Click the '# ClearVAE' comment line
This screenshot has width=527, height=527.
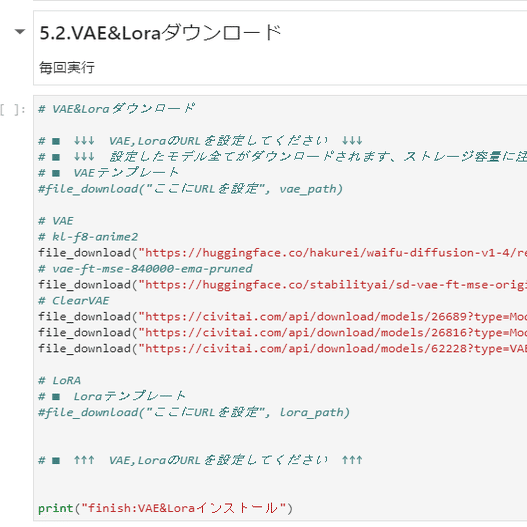tap(74, 301)
